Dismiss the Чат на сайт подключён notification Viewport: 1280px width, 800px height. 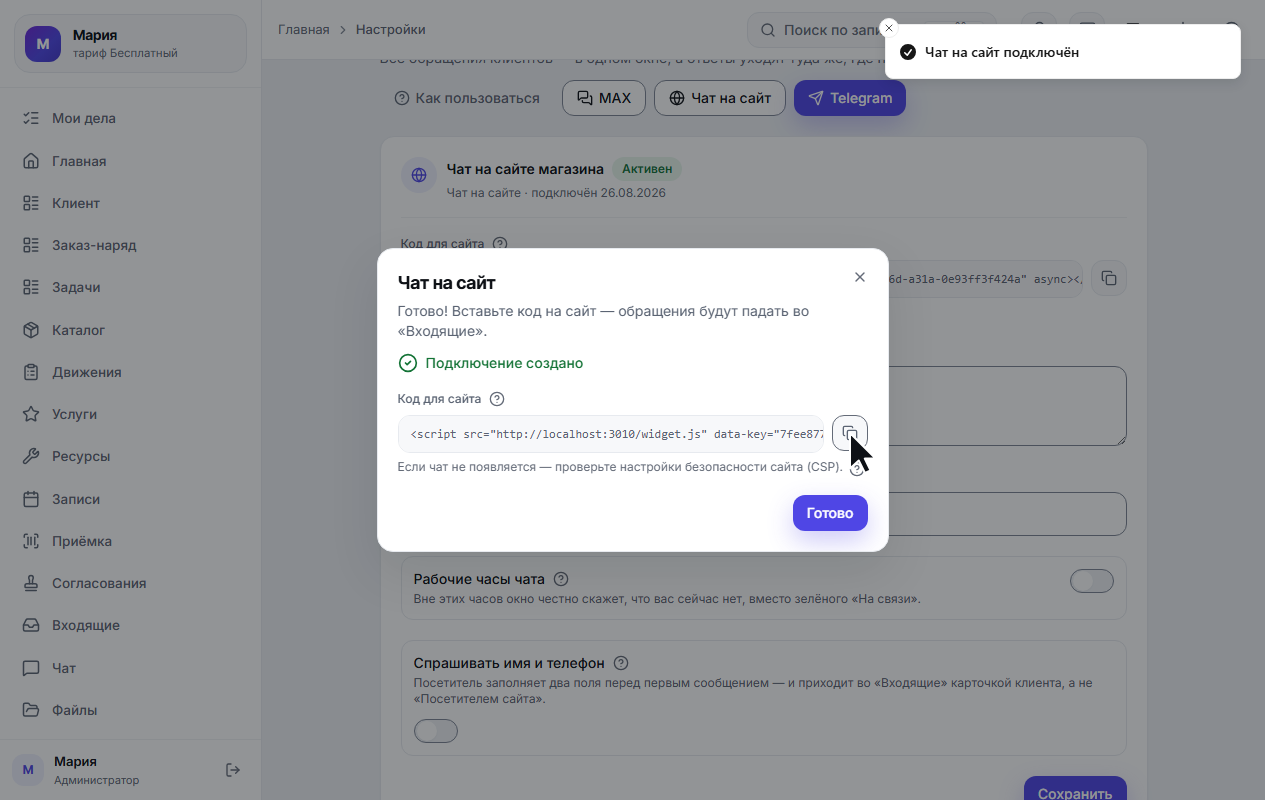[x=889, y=28]
